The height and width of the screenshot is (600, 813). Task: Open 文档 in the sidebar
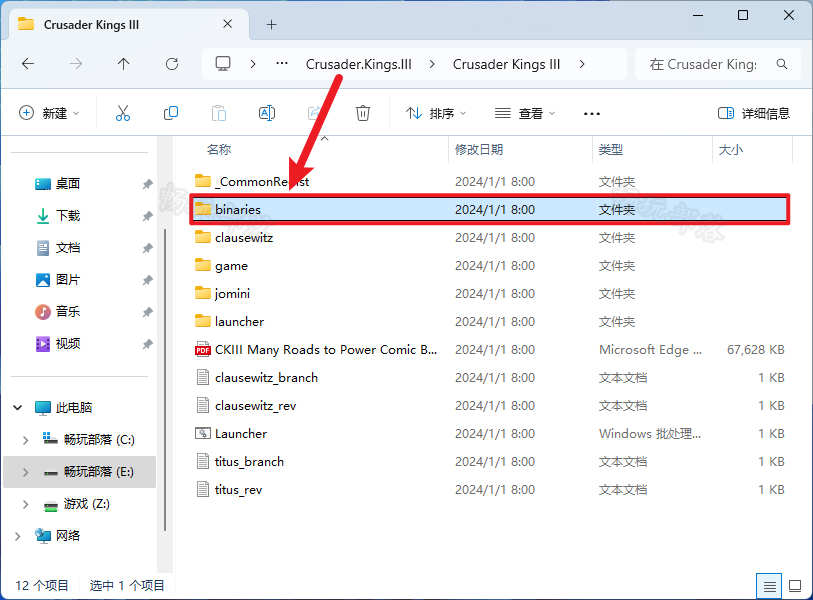pos(67,248)
